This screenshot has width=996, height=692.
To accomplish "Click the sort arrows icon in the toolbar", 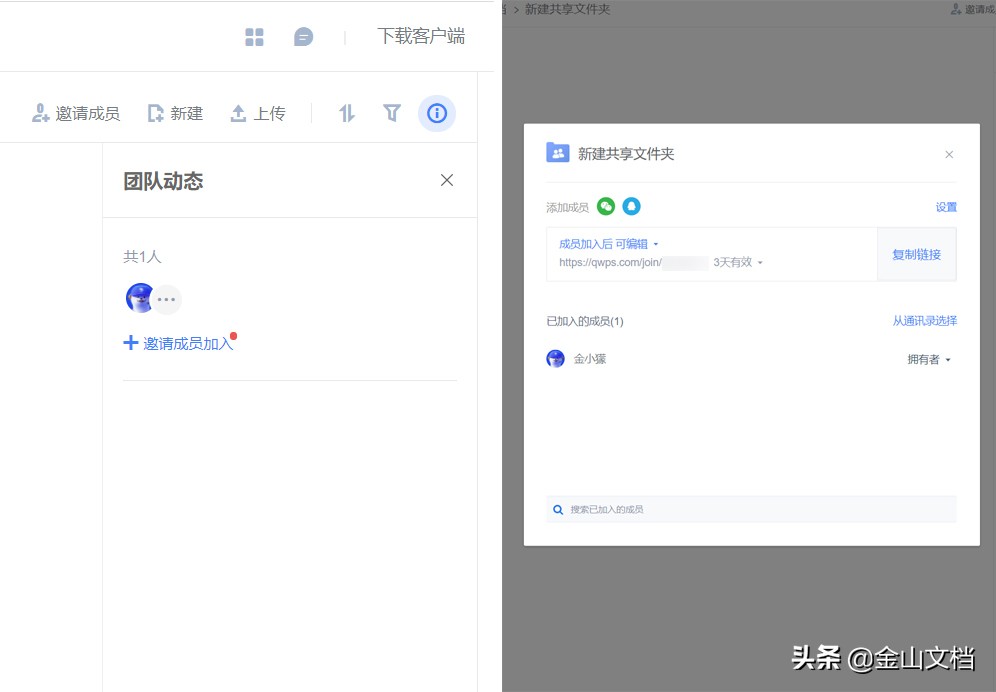I will 347,113.
